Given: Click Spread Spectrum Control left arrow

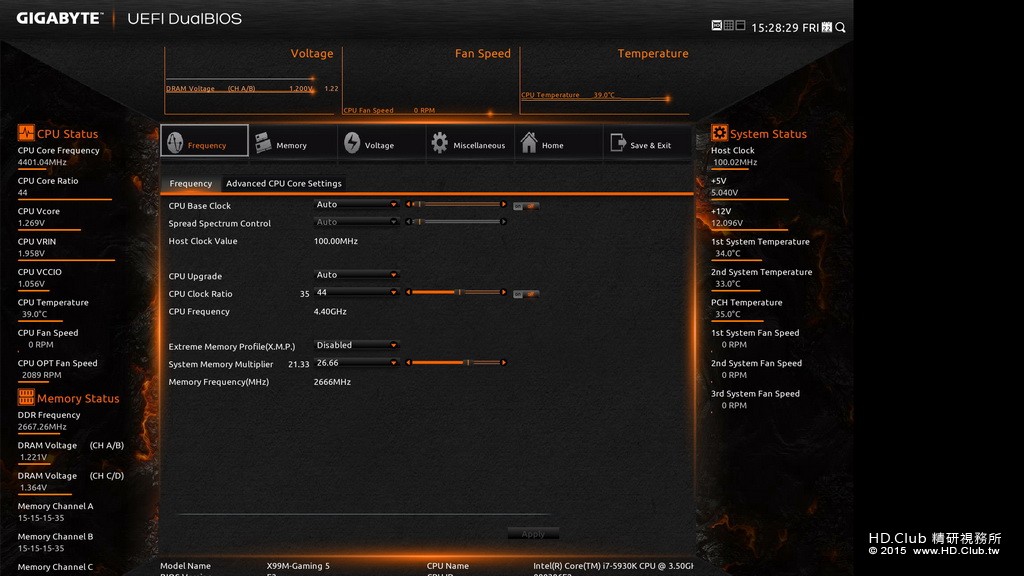Looking at the screenshot, I should click(x=408, y=222).
